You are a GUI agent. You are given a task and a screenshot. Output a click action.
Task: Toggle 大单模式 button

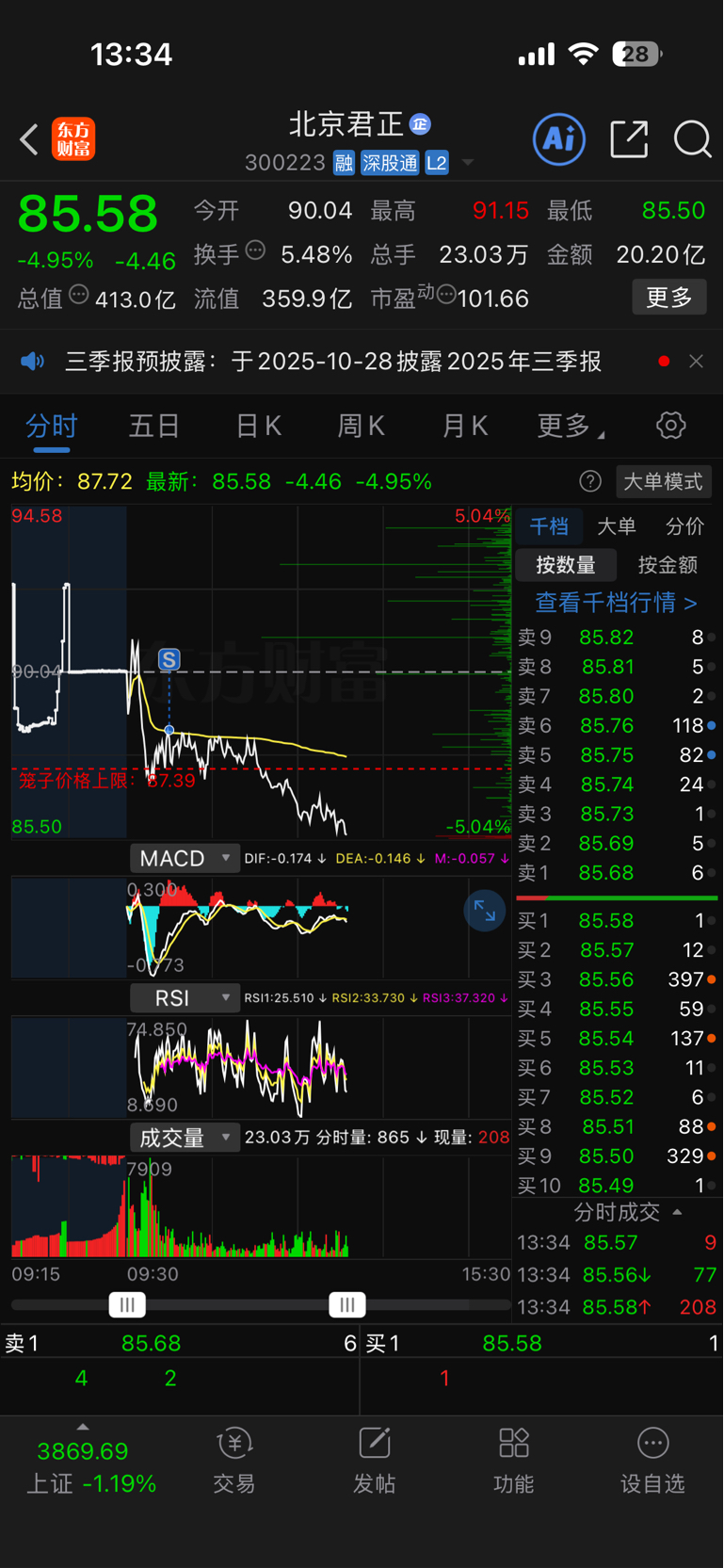(x=663, y=482)
